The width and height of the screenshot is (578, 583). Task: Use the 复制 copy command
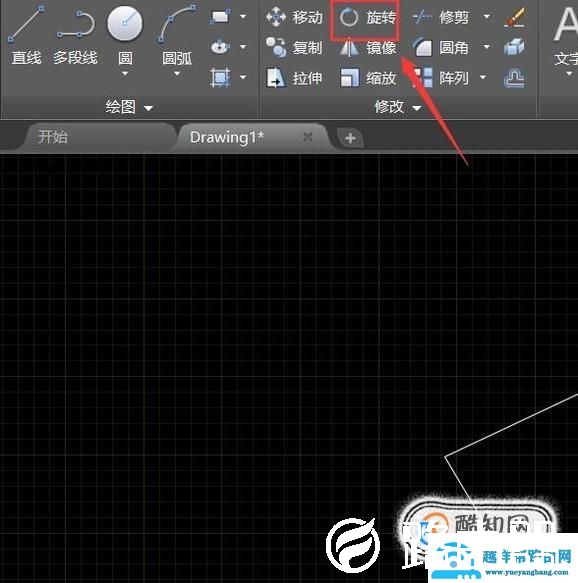click(294, 48)
